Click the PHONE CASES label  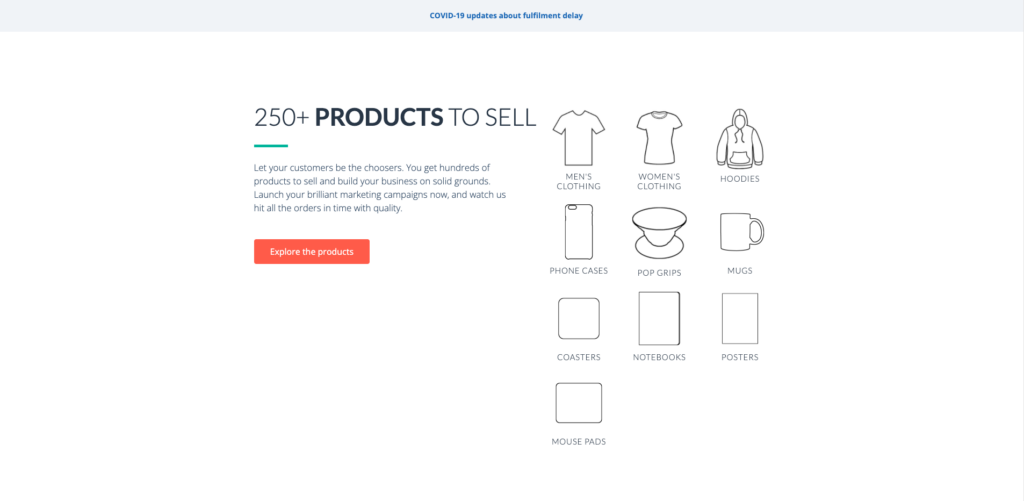click(579, 270)
